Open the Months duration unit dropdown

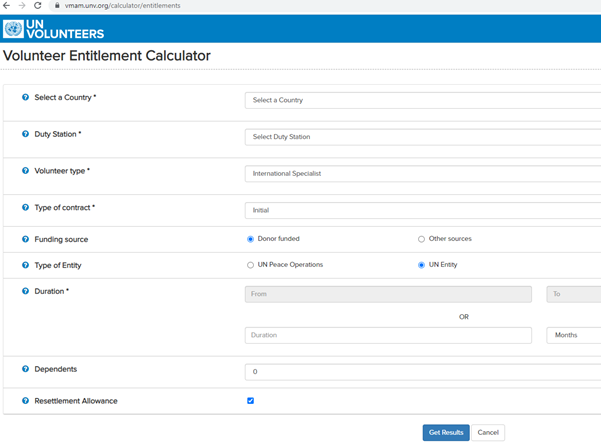(x=573, y=335)
